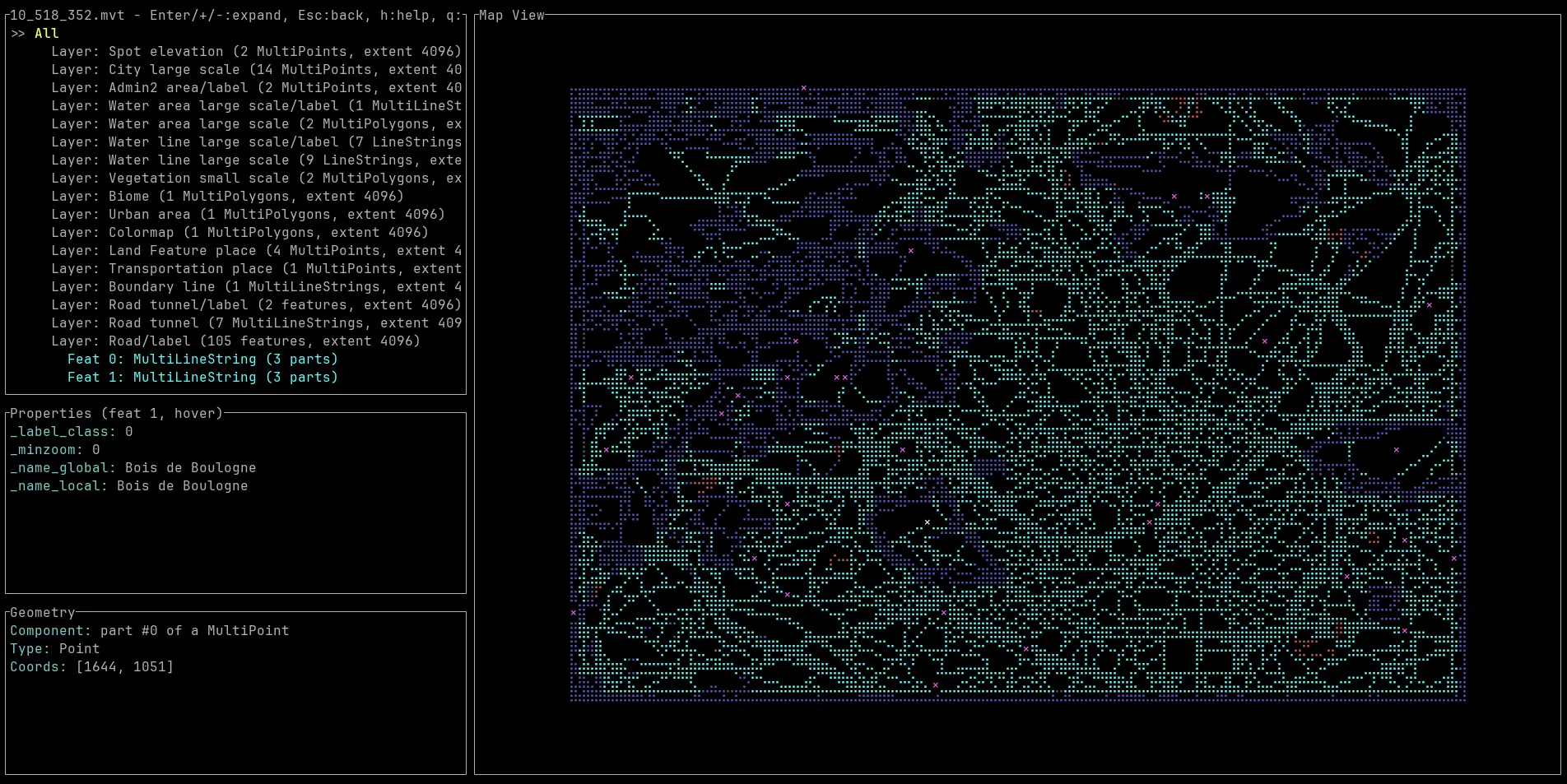The image size is (1567, 784).
Task: Click the "Properties (feat 1, hover)" header
Action: tap(115, 413)
